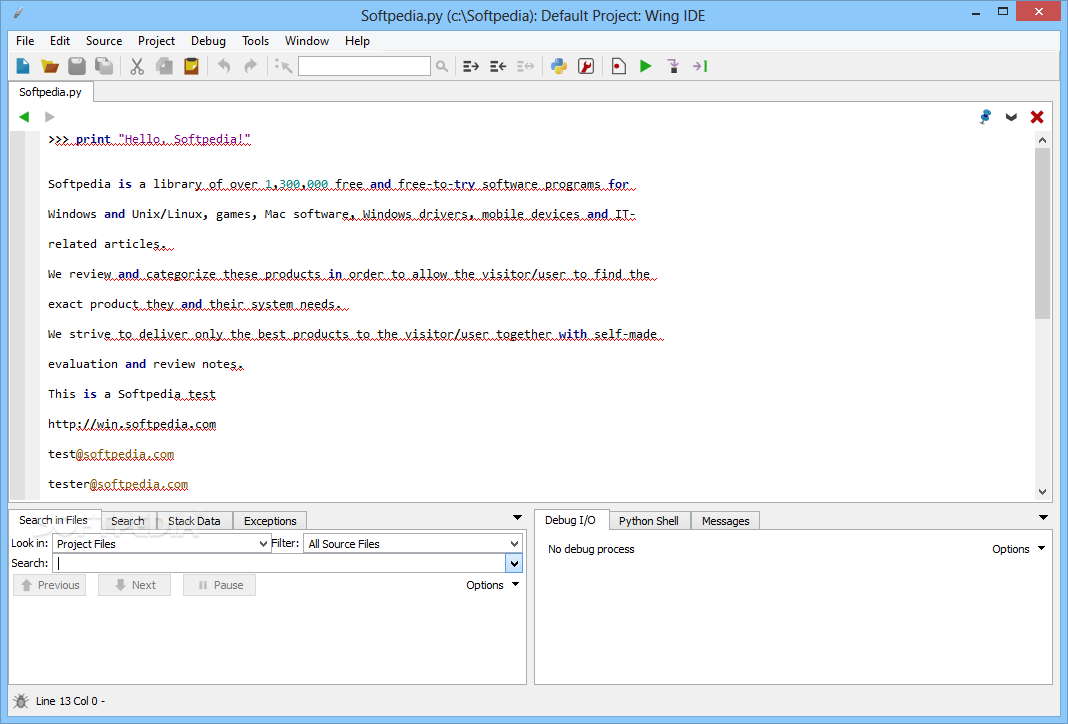The image size is (1068, 724).
Task: Open the Help menu
Action: coord(357,41)
